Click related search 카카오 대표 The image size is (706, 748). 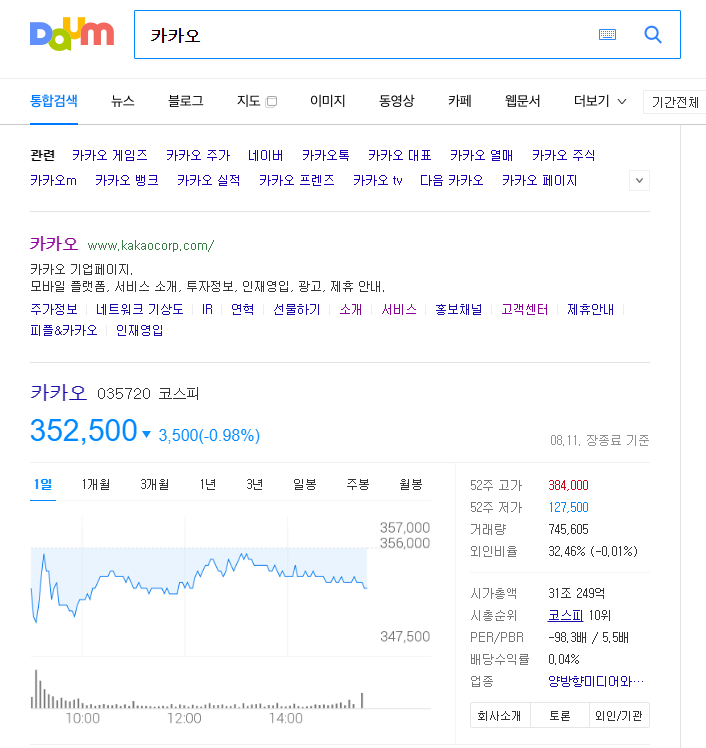click(x=400, y=155)
